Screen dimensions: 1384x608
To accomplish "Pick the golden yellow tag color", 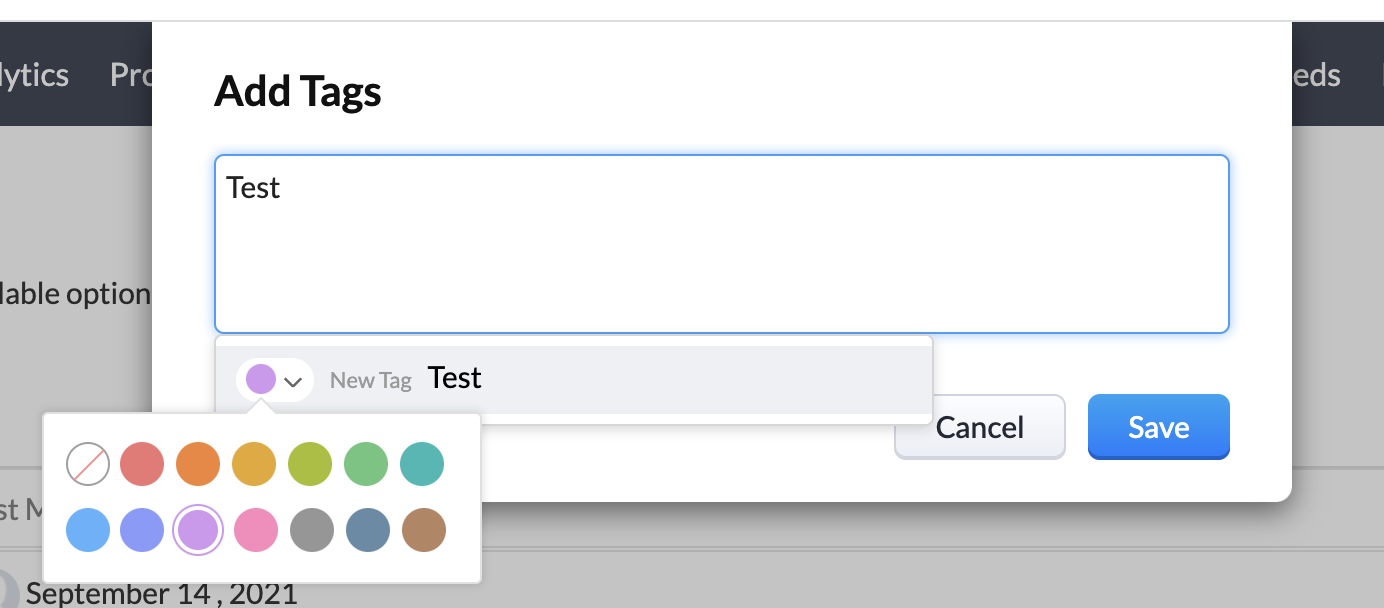I will [254, 464].
